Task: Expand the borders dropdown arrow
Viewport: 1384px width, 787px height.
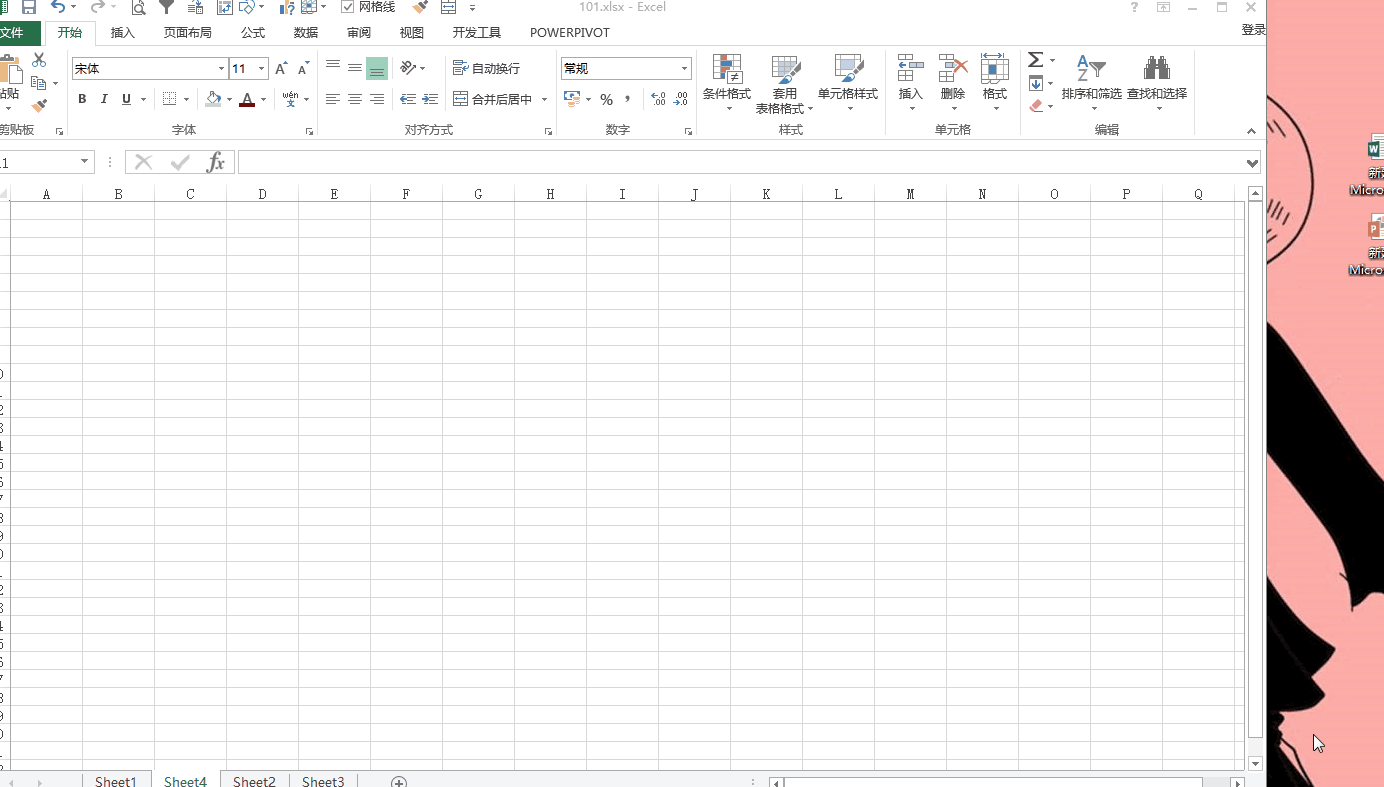Action: pyautogui.click(x=186, y=99)
